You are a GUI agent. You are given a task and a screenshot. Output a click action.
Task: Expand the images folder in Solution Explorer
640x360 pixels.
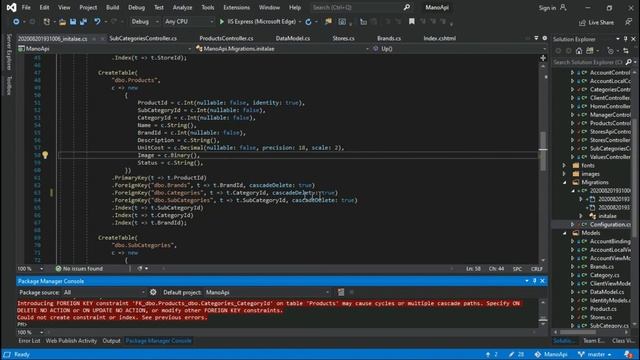(x=564, y=174)
